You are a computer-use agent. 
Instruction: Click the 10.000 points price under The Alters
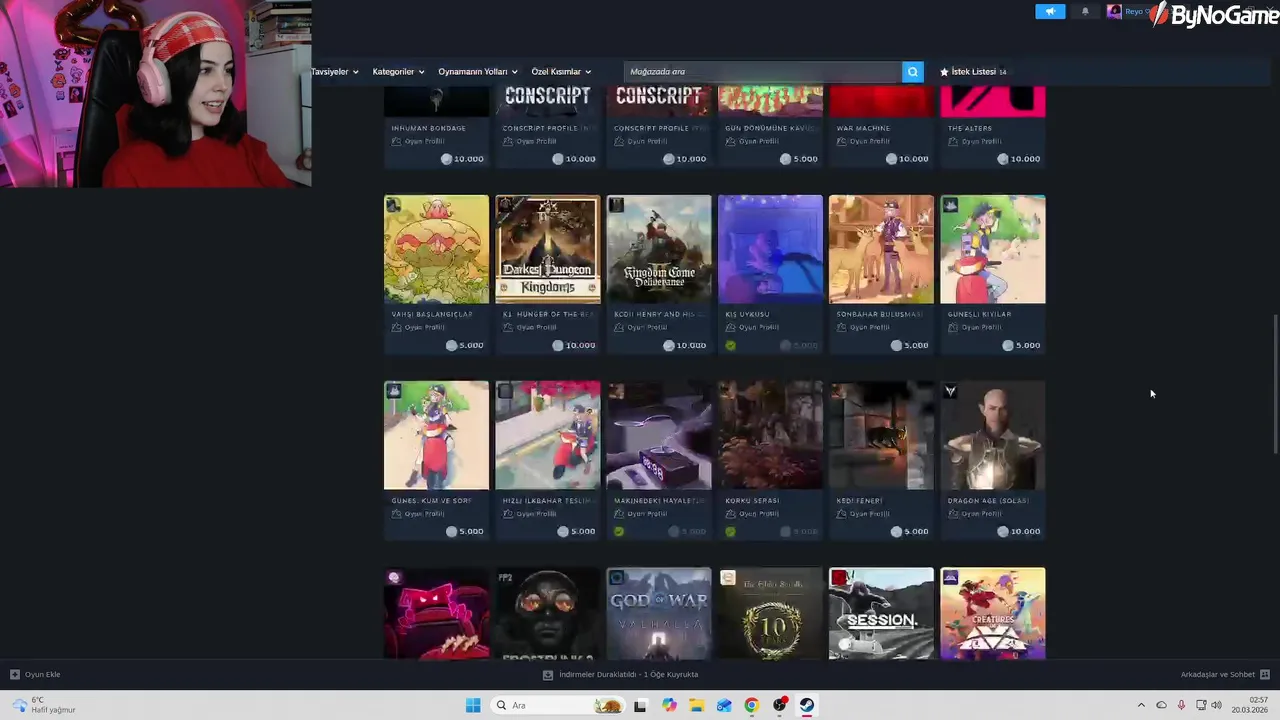1018,159
